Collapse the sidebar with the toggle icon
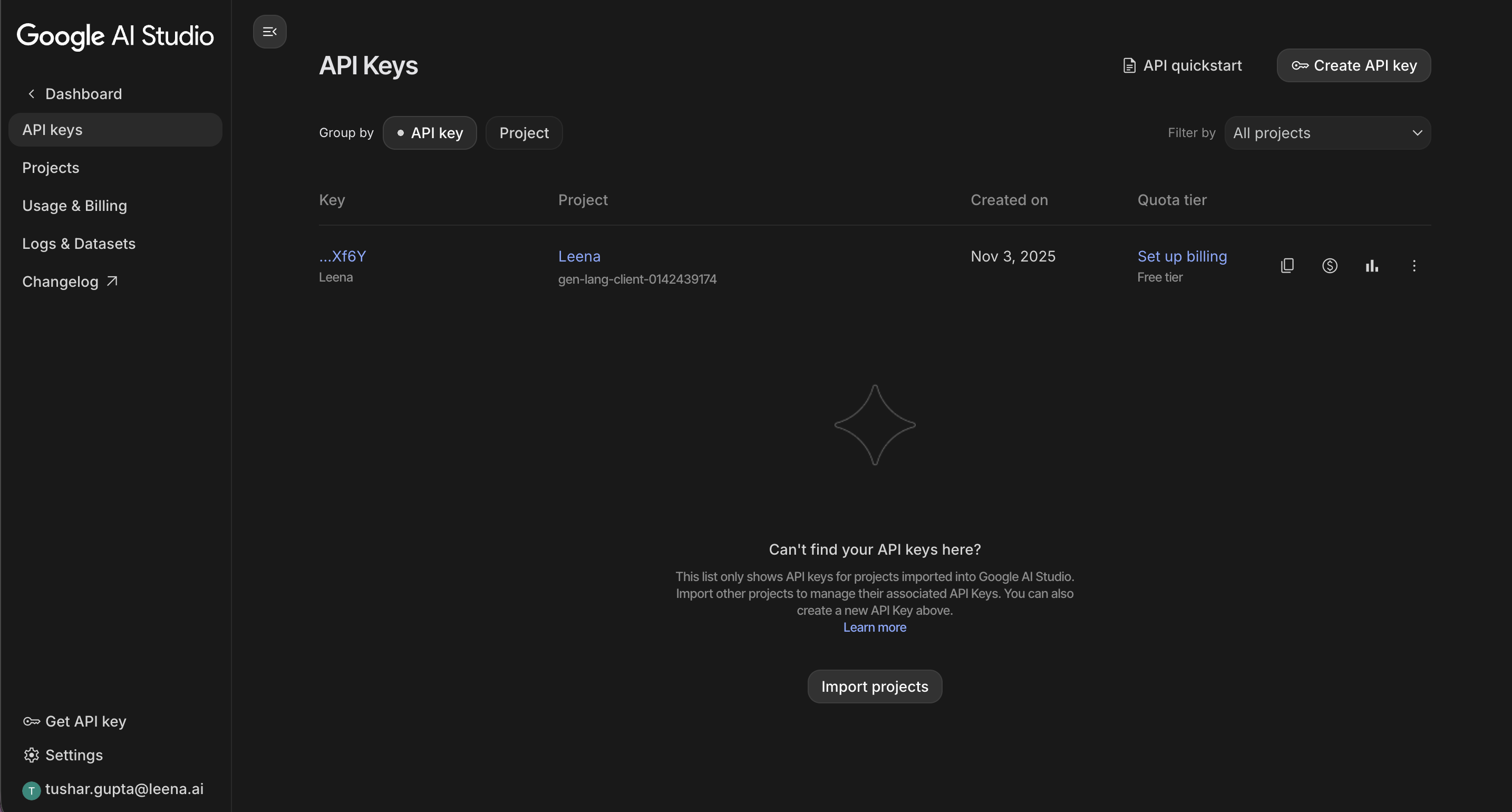This screenshot has height=812, width=1512. [269, 32]
